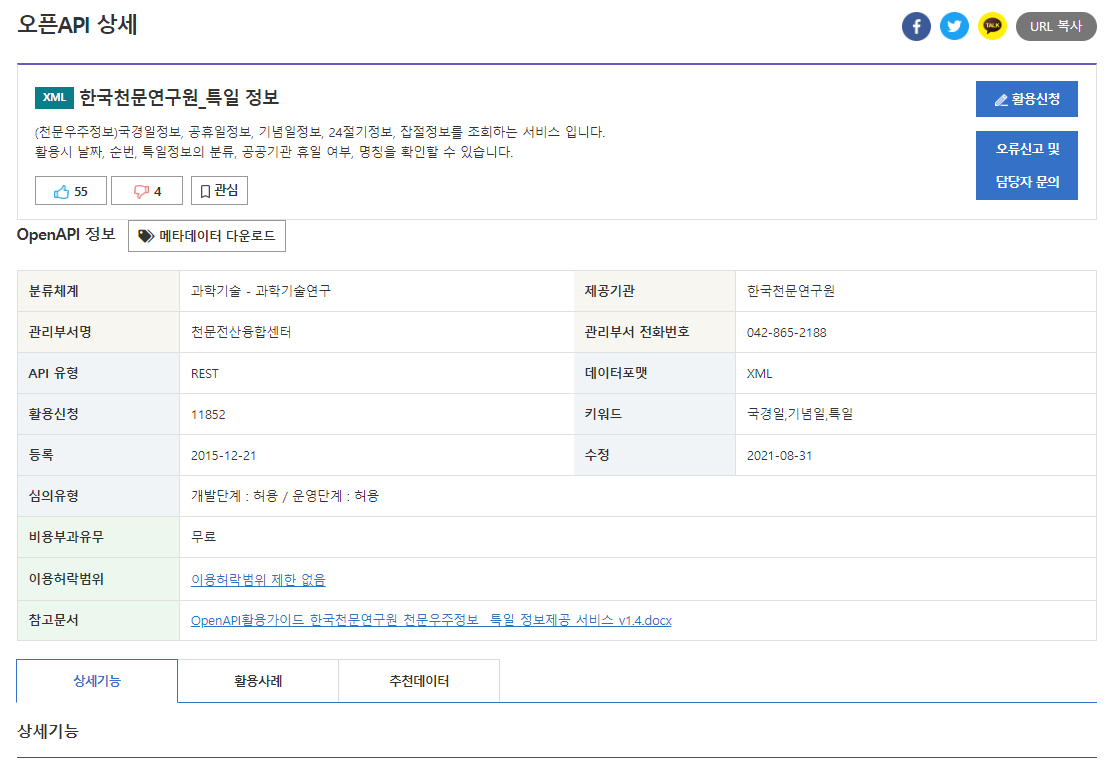1109x764 pixels.
Task: Select department name 천문전산융합센터
Action: pos(241,332)
